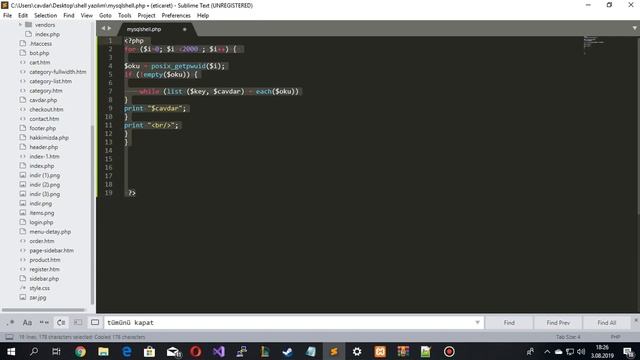Open the Project menu
The width and height of the screenshot is (640, 360).
click(x=146, y=16)
